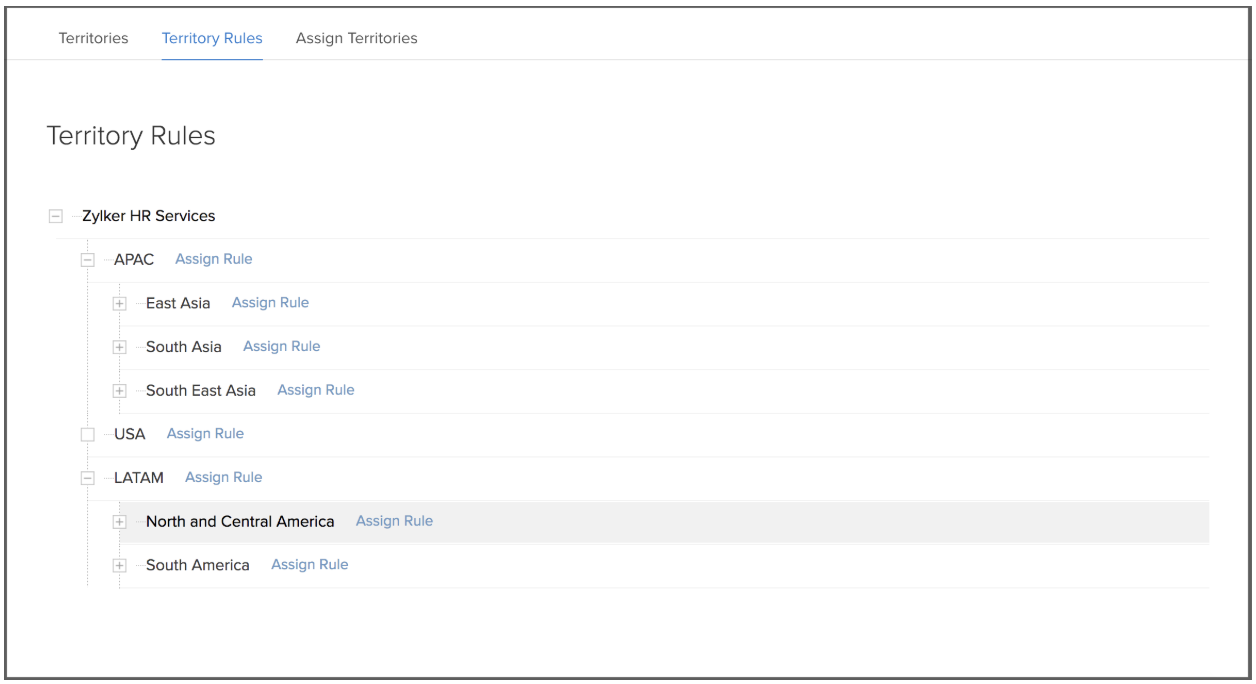Expand the South America territory node
Viewport: 1256px width, 684px height.
119,566
